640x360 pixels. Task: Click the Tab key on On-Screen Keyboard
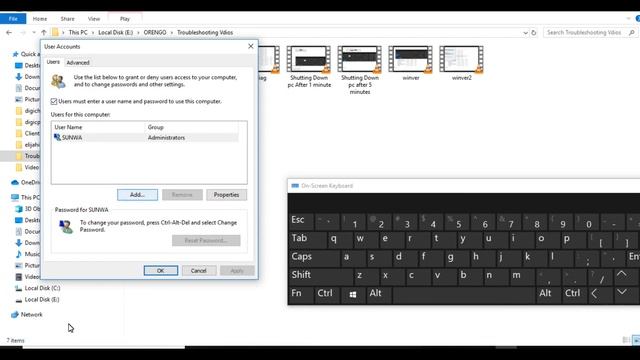click(308, 239)
